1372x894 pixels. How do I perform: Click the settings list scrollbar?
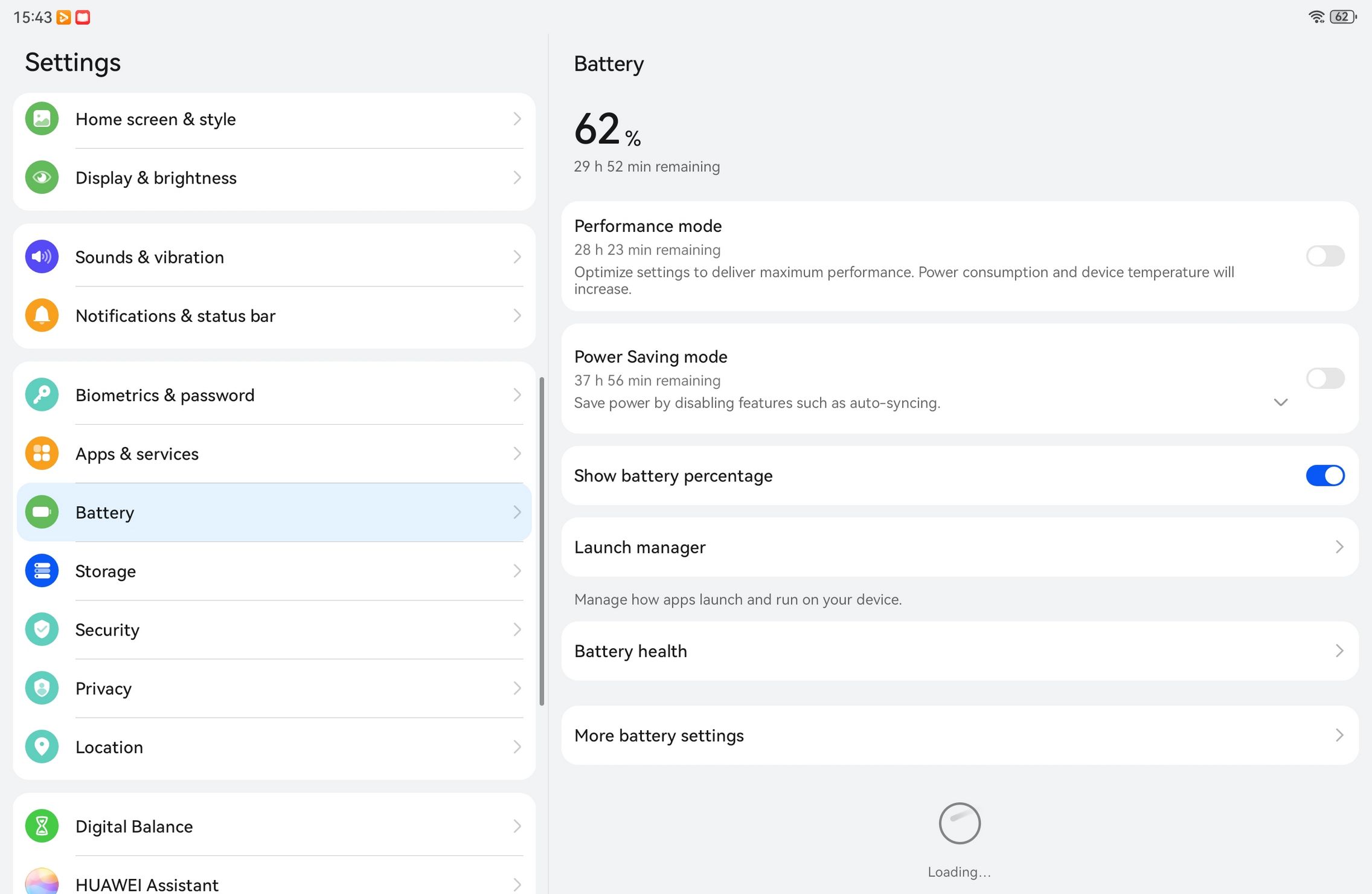point(542,541)
